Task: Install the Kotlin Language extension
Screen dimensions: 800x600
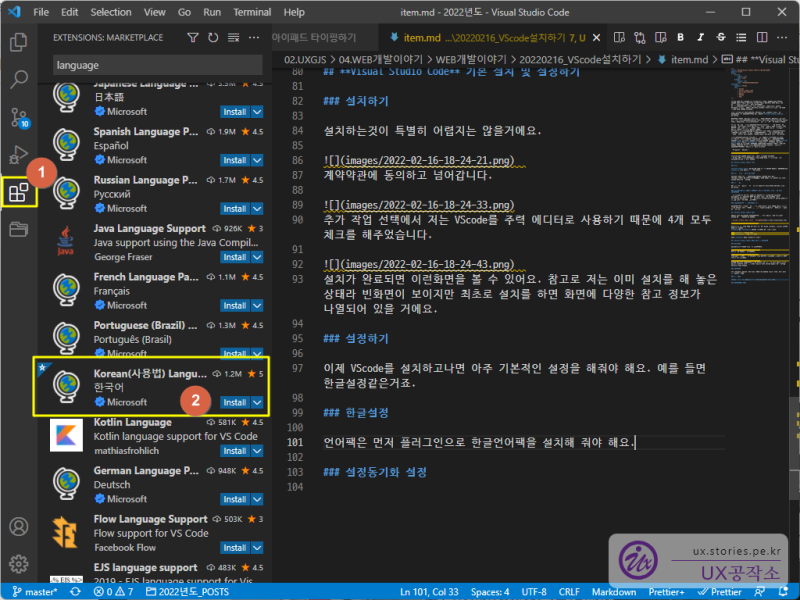Action: 235,451
